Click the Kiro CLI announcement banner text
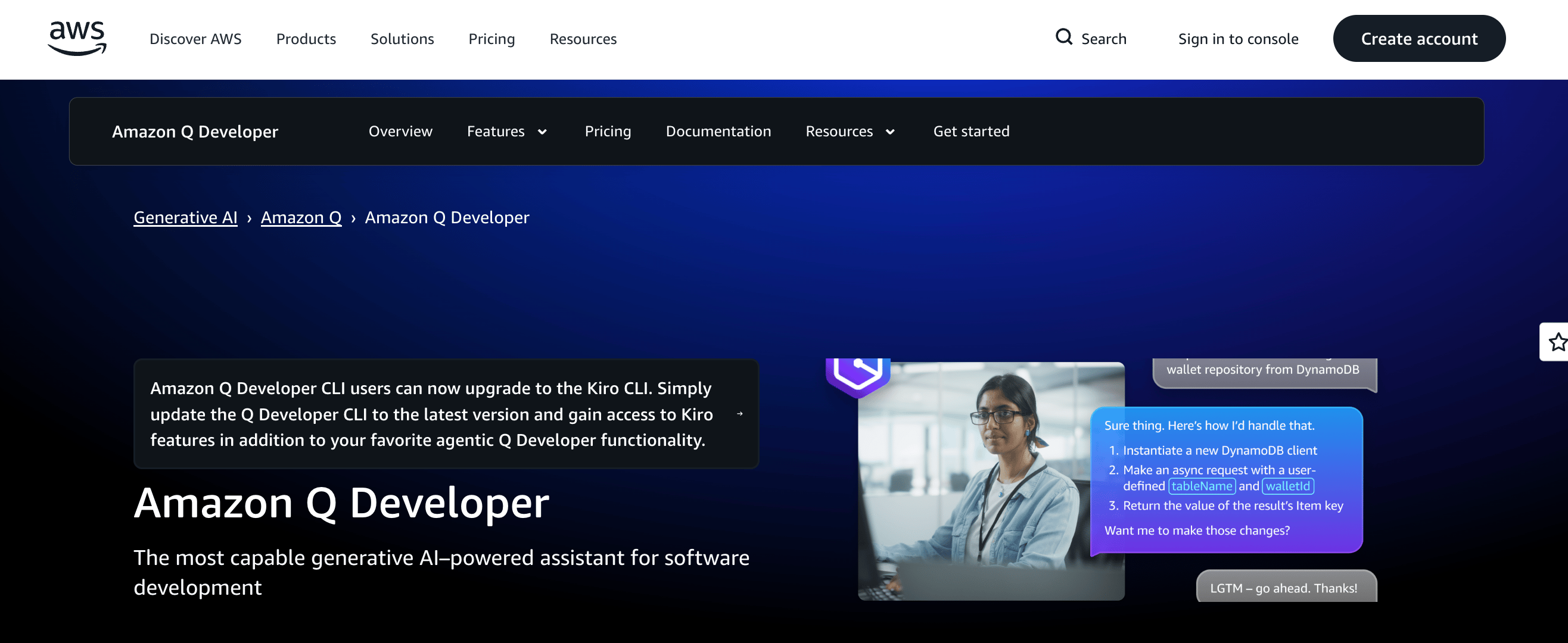 coord(431,414)
